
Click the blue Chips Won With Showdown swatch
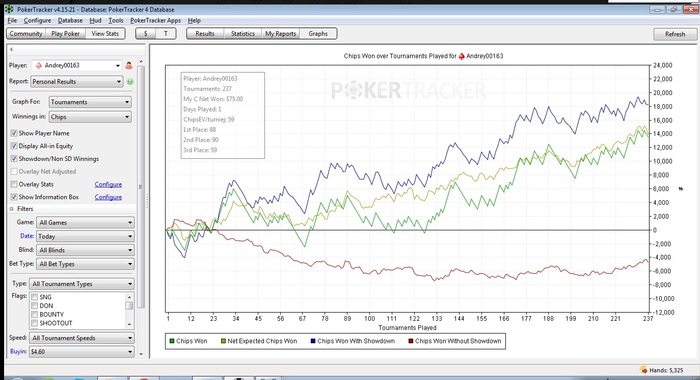click(313, 341)
